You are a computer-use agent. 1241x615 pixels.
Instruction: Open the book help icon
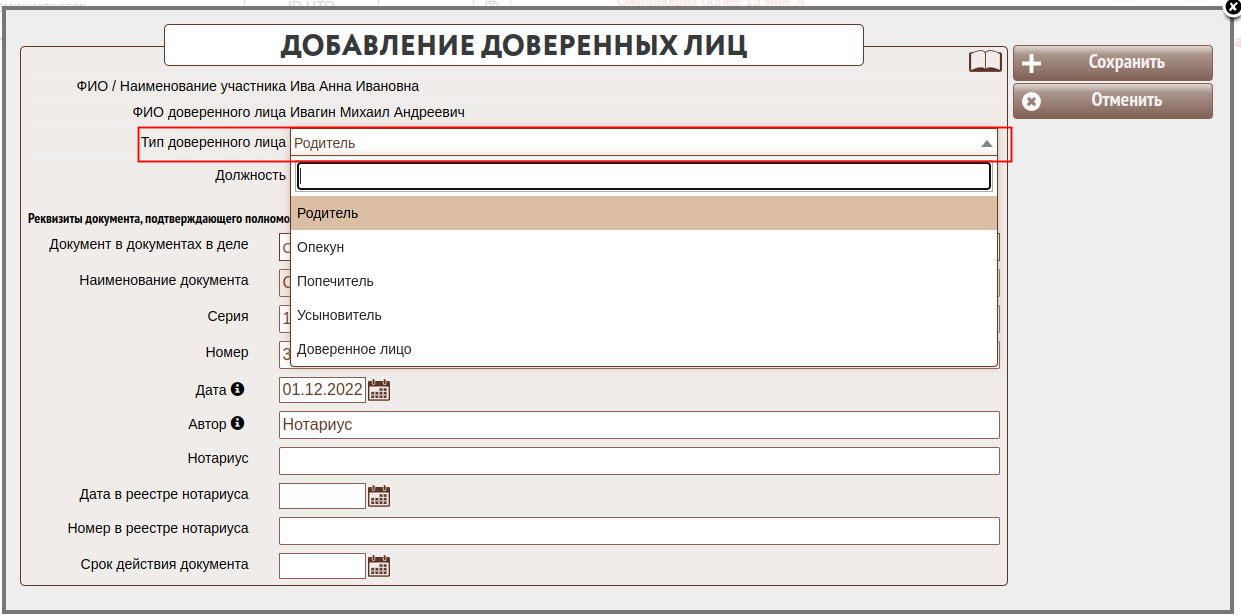coord(985,62)
